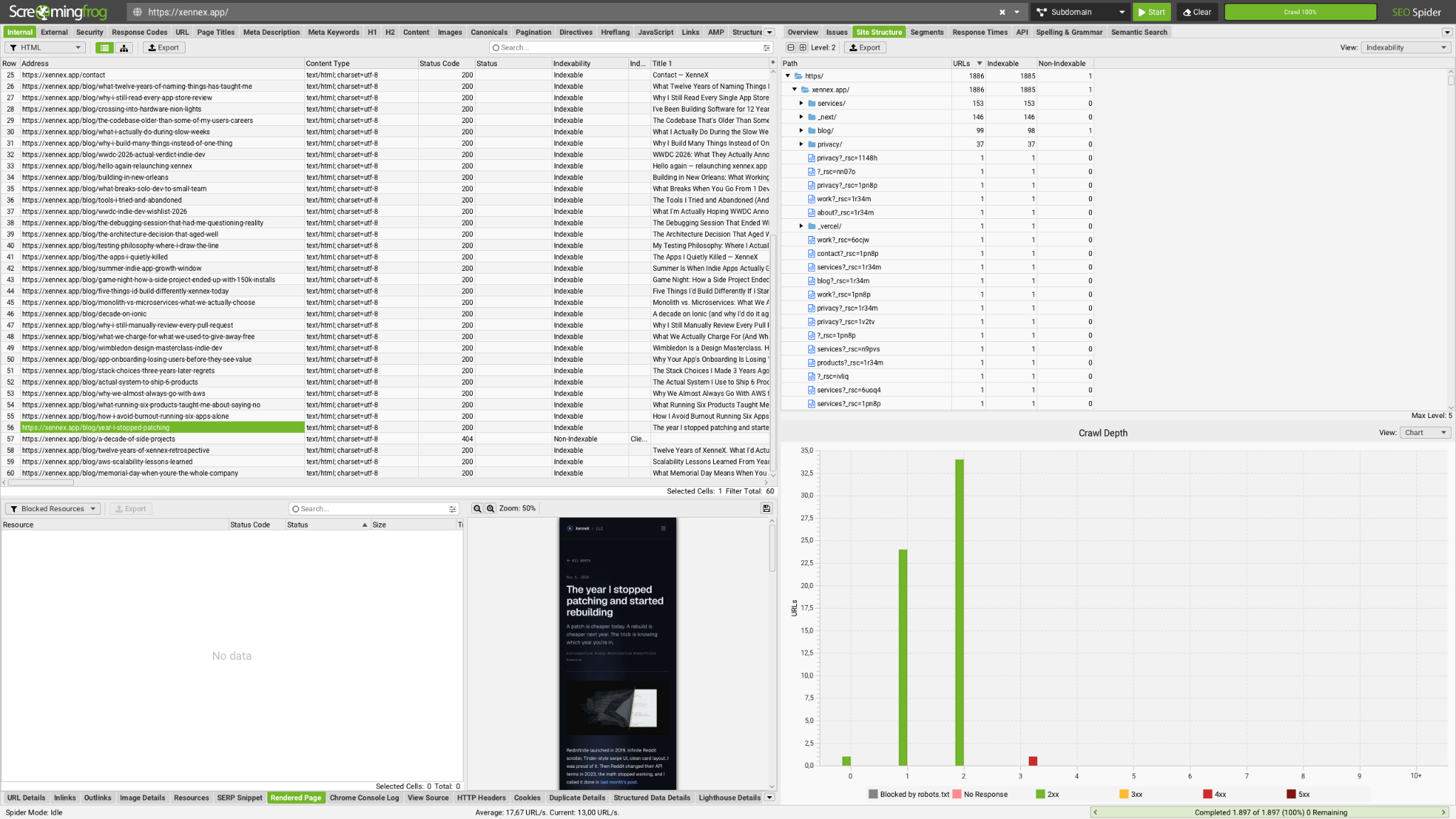Clear the crawl data
Screen dimensions: 1456x819
(x=1197, y=12)
